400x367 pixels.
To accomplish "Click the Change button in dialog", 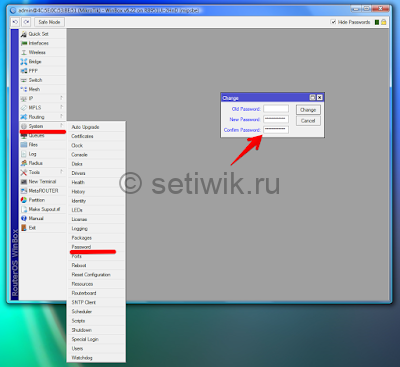I will click(x=308, y=110).
